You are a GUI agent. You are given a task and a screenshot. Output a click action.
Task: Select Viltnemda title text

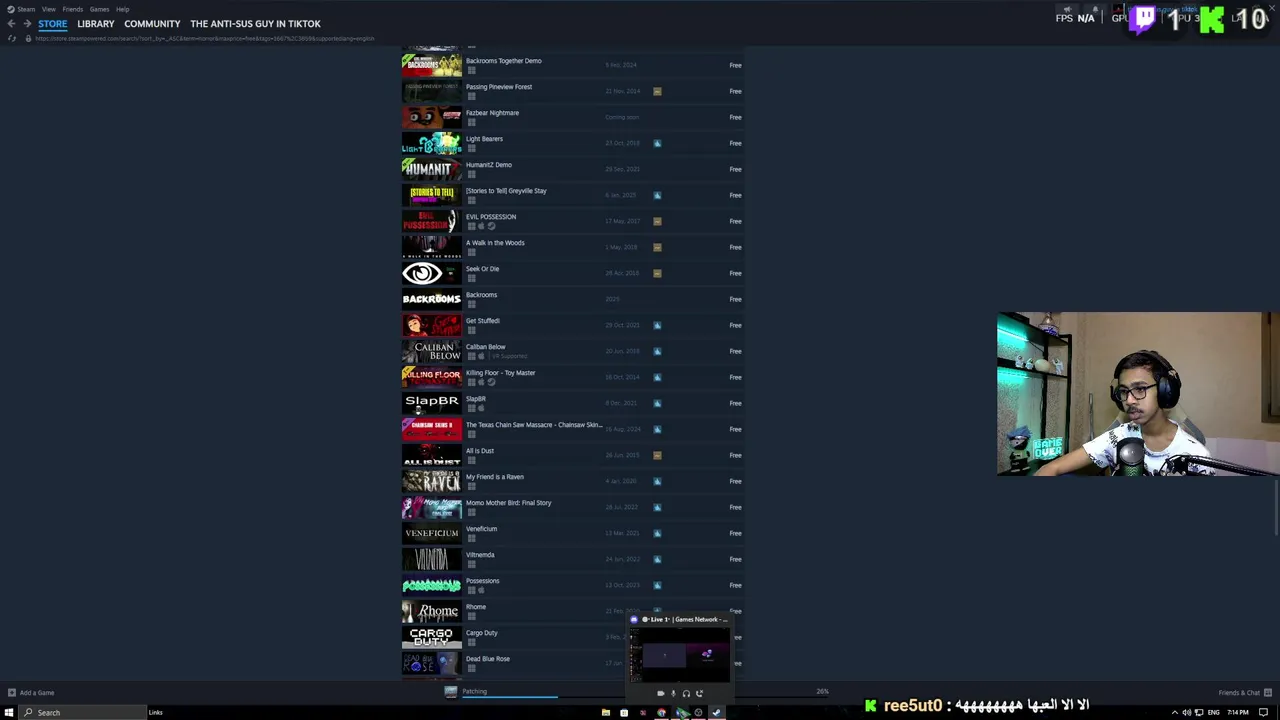480,555
